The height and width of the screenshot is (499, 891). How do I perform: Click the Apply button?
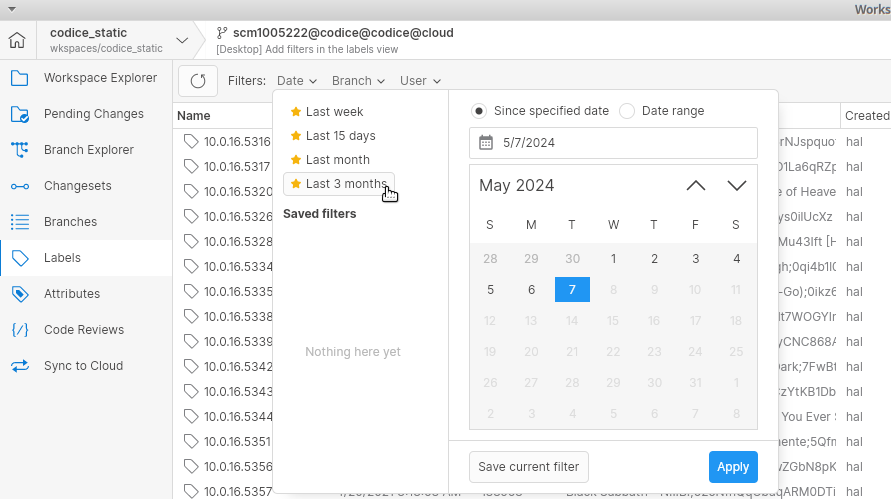(733, 467)
